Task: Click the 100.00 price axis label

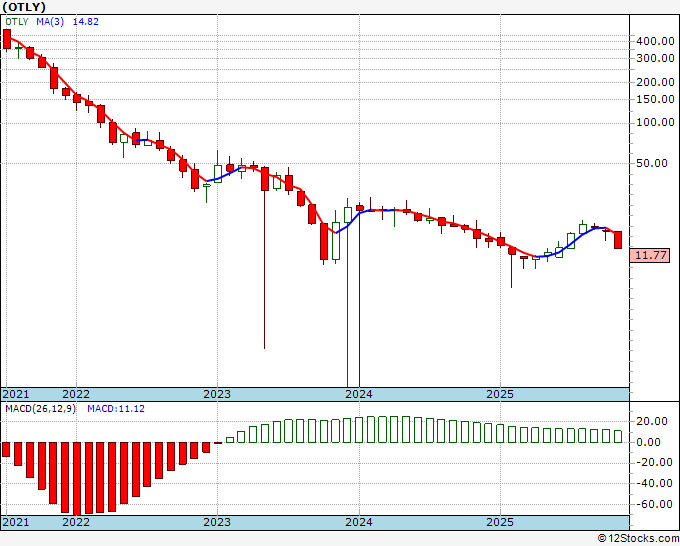Action: (x=655, y=122)
